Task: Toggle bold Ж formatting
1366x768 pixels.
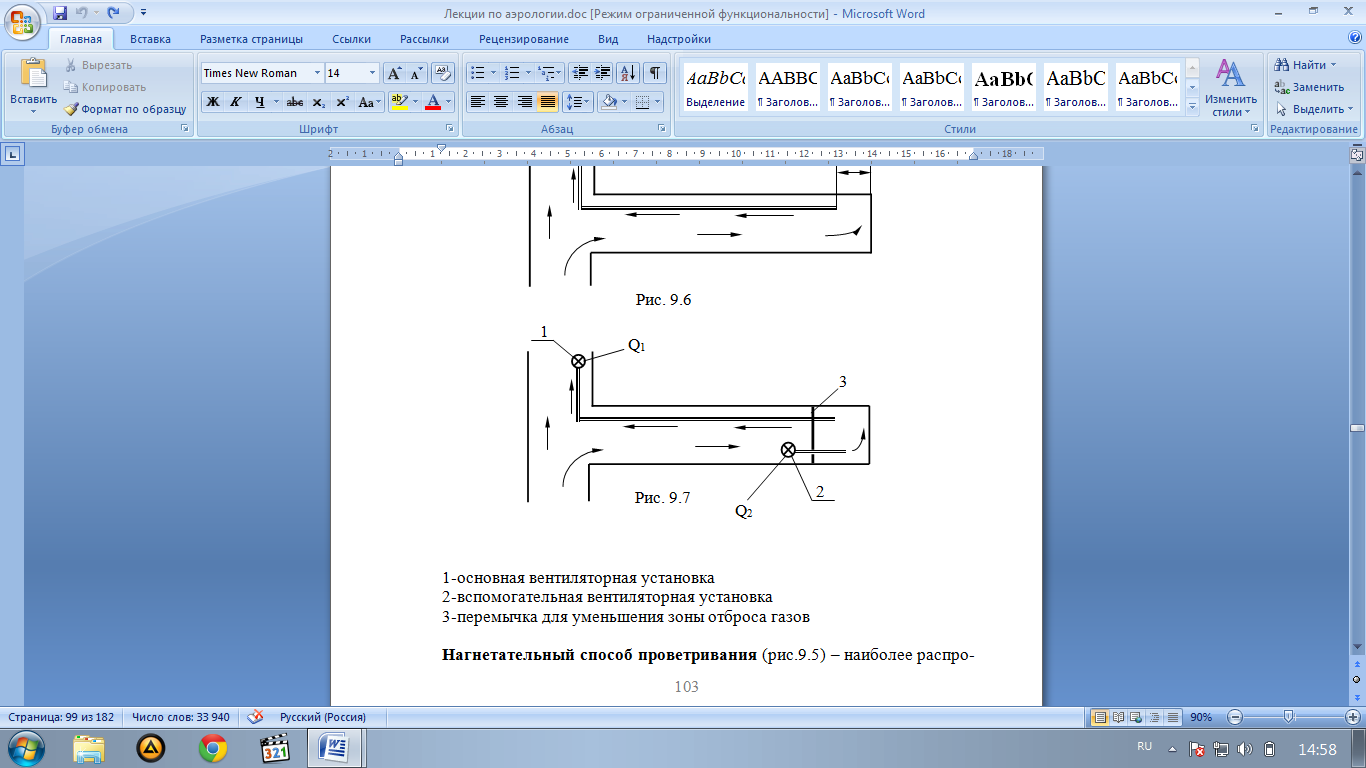Action: click(x=213, y=102)
